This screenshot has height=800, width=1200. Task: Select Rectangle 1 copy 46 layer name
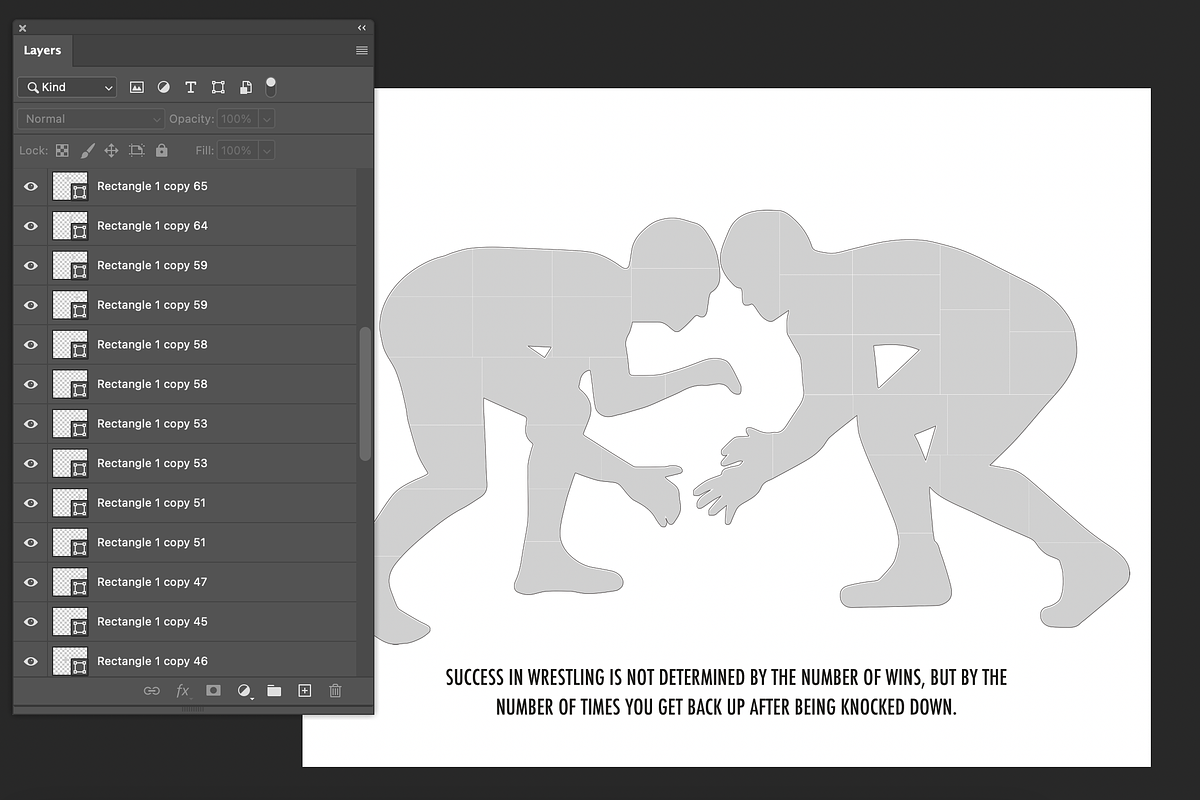tap(152, 661)
